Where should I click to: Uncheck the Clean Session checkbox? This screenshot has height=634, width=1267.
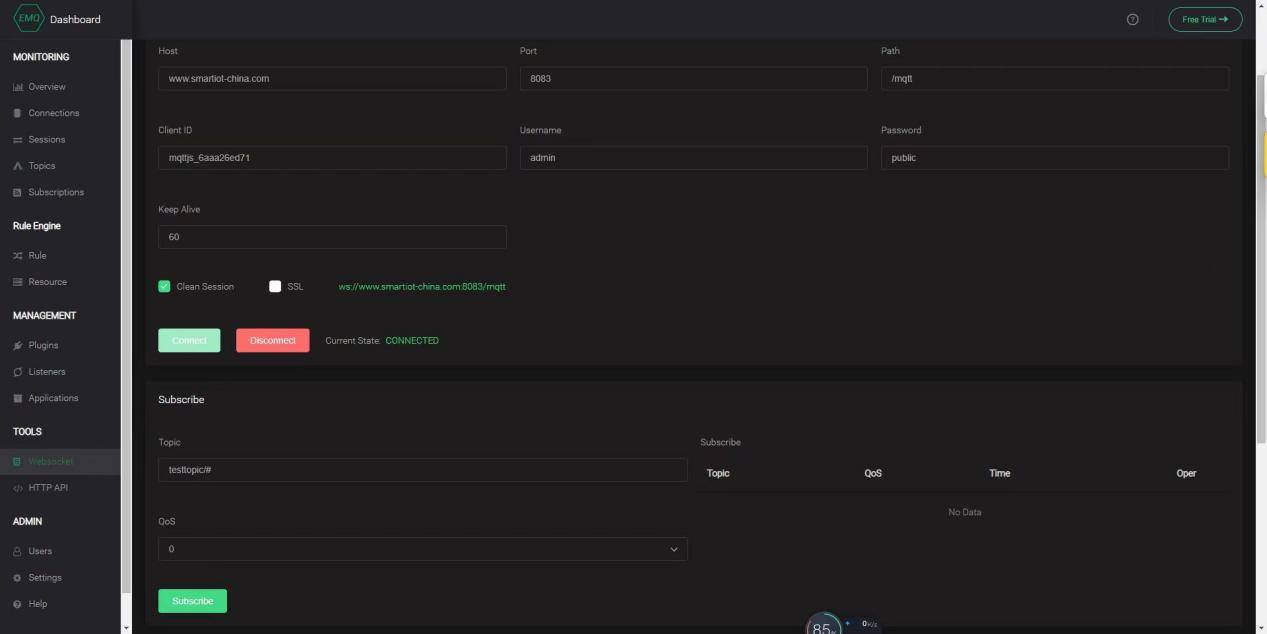(x=165, y=287)
